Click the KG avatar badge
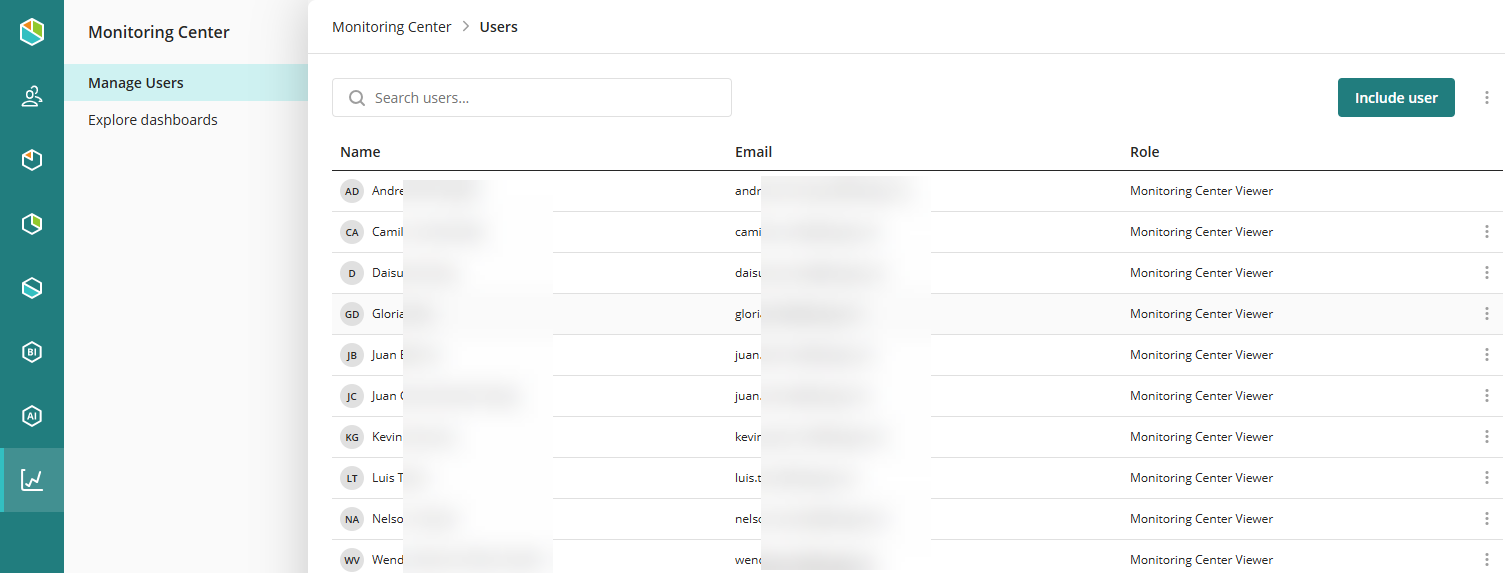 (352, 437)
